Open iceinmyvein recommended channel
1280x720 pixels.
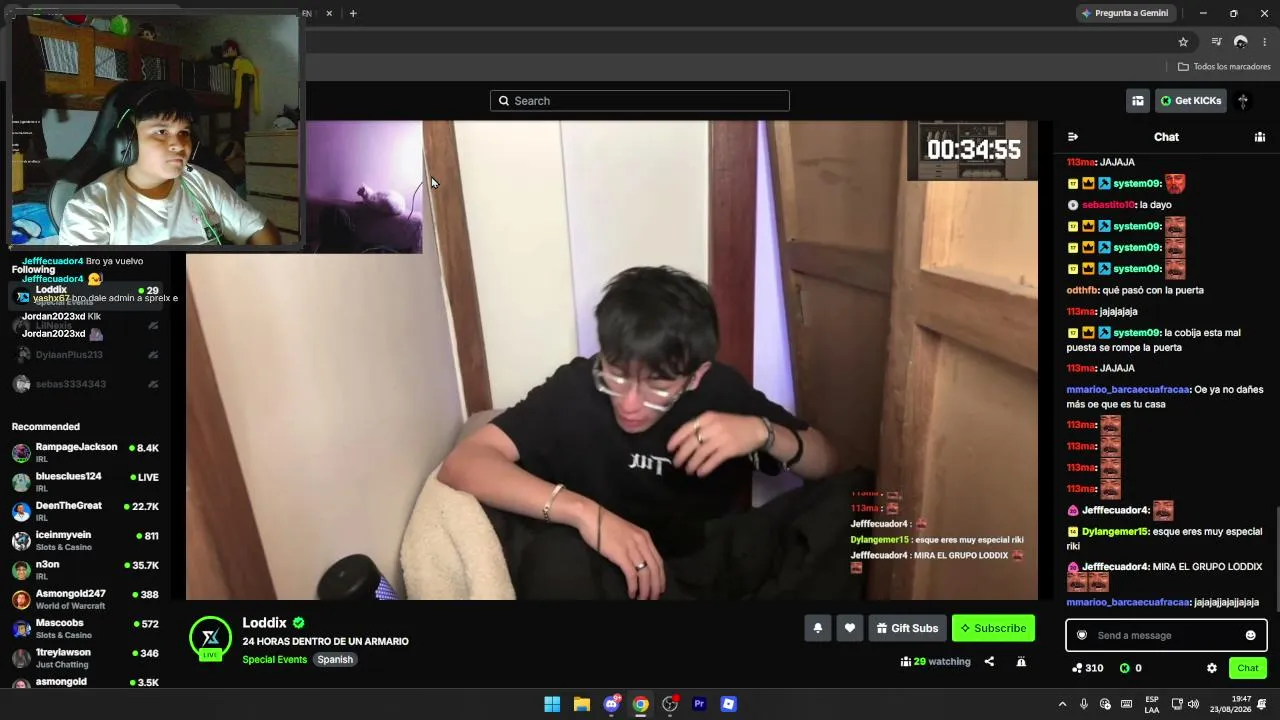point(85,540)
